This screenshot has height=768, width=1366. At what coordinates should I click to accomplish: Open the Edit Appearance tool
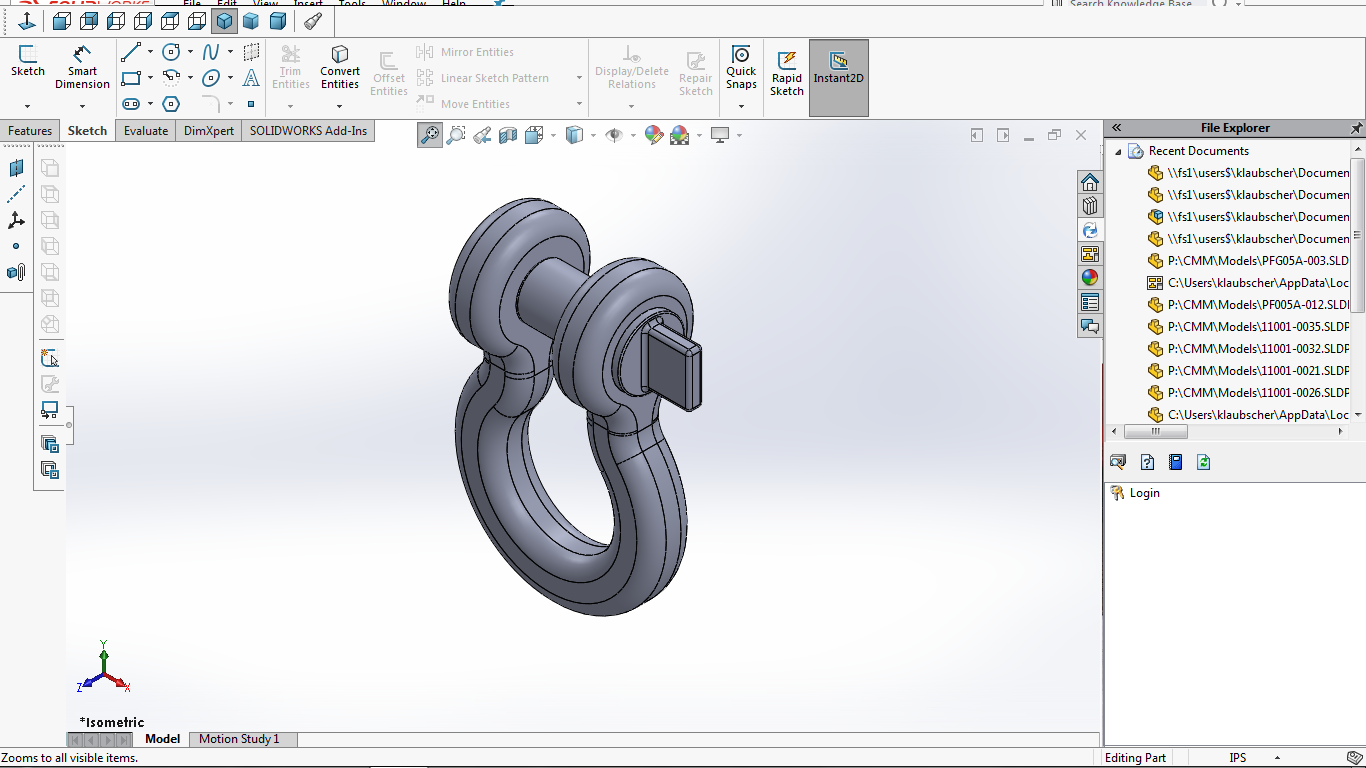tap(655, 134)
